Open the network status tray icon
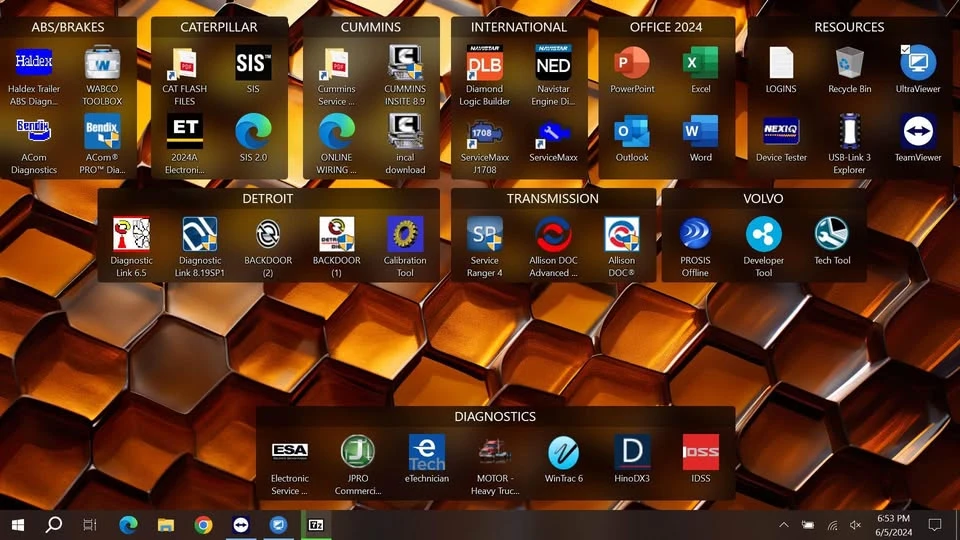This screenshot has width=960, height=540. point(832,525)
